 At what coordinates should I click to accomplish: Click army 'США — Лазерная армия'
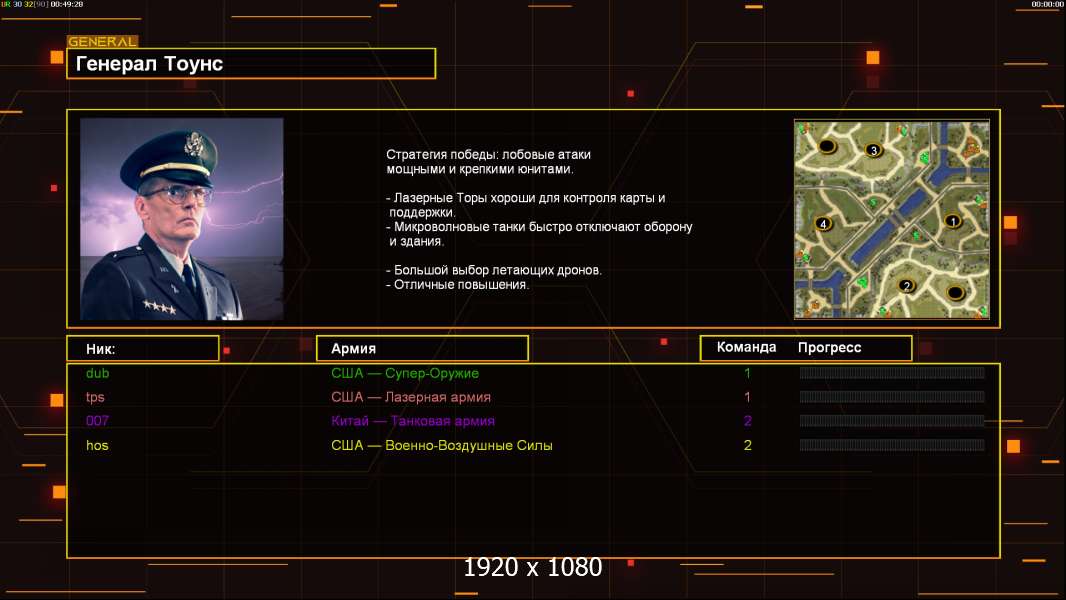pos(411,397)
